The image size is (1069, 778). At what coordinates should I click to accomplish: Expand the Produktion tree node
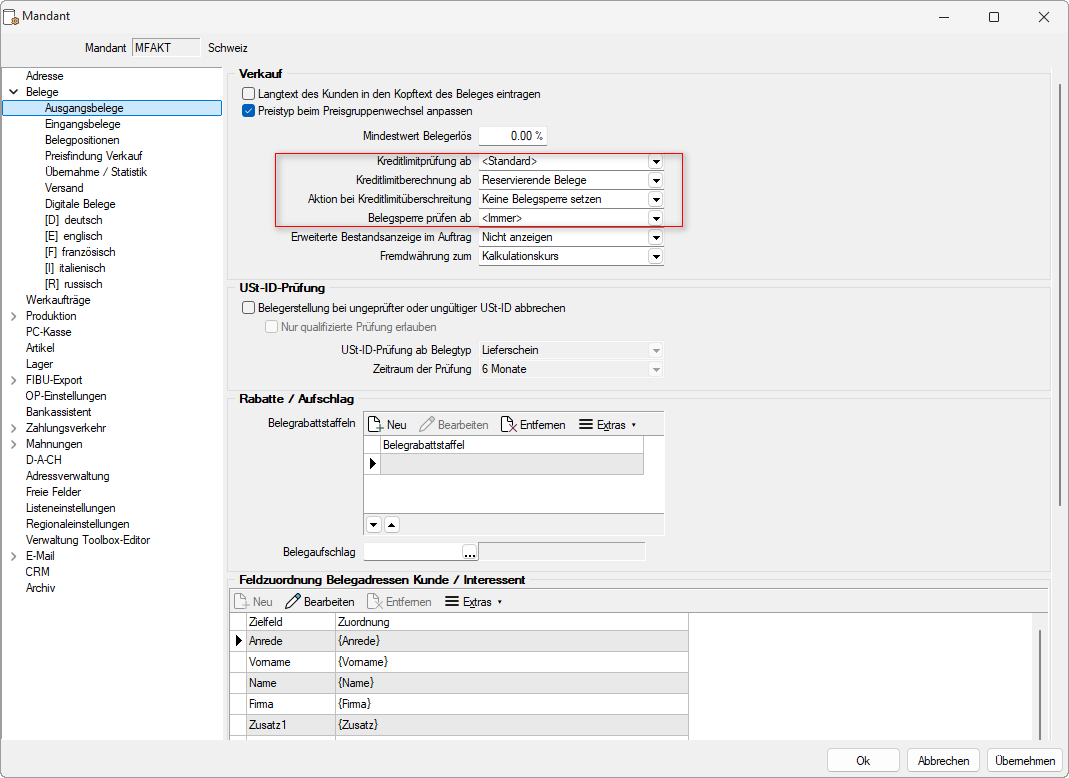[x=13, y=316]
